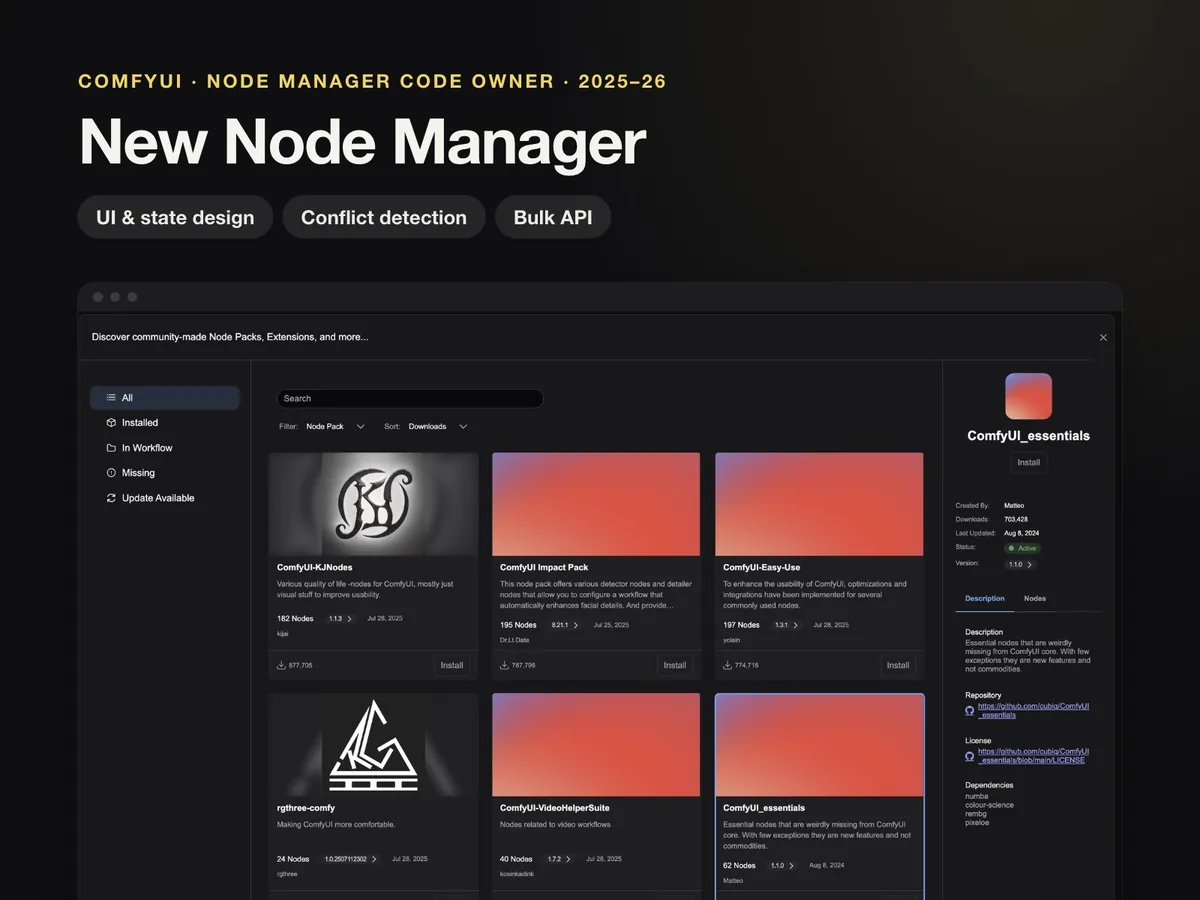Open the LICENSE GitHub link
1200x900 pixels.
coord(1033,756)
